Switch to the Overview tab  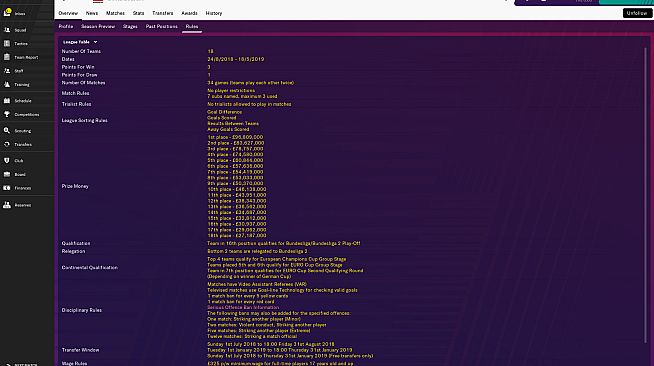68,13
